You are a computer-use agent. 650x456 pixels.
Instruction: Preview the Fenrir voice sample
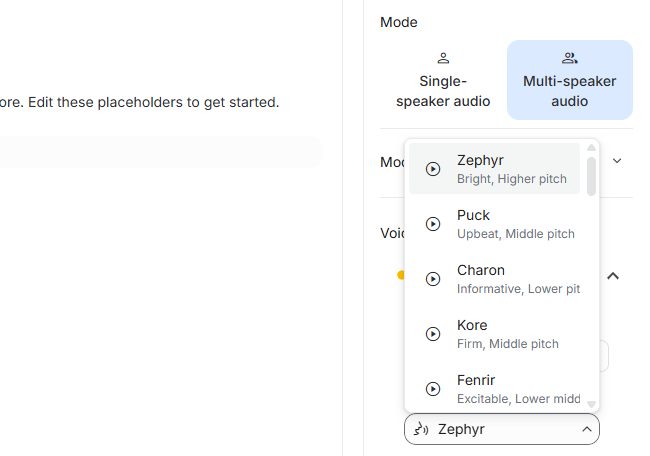433,389
